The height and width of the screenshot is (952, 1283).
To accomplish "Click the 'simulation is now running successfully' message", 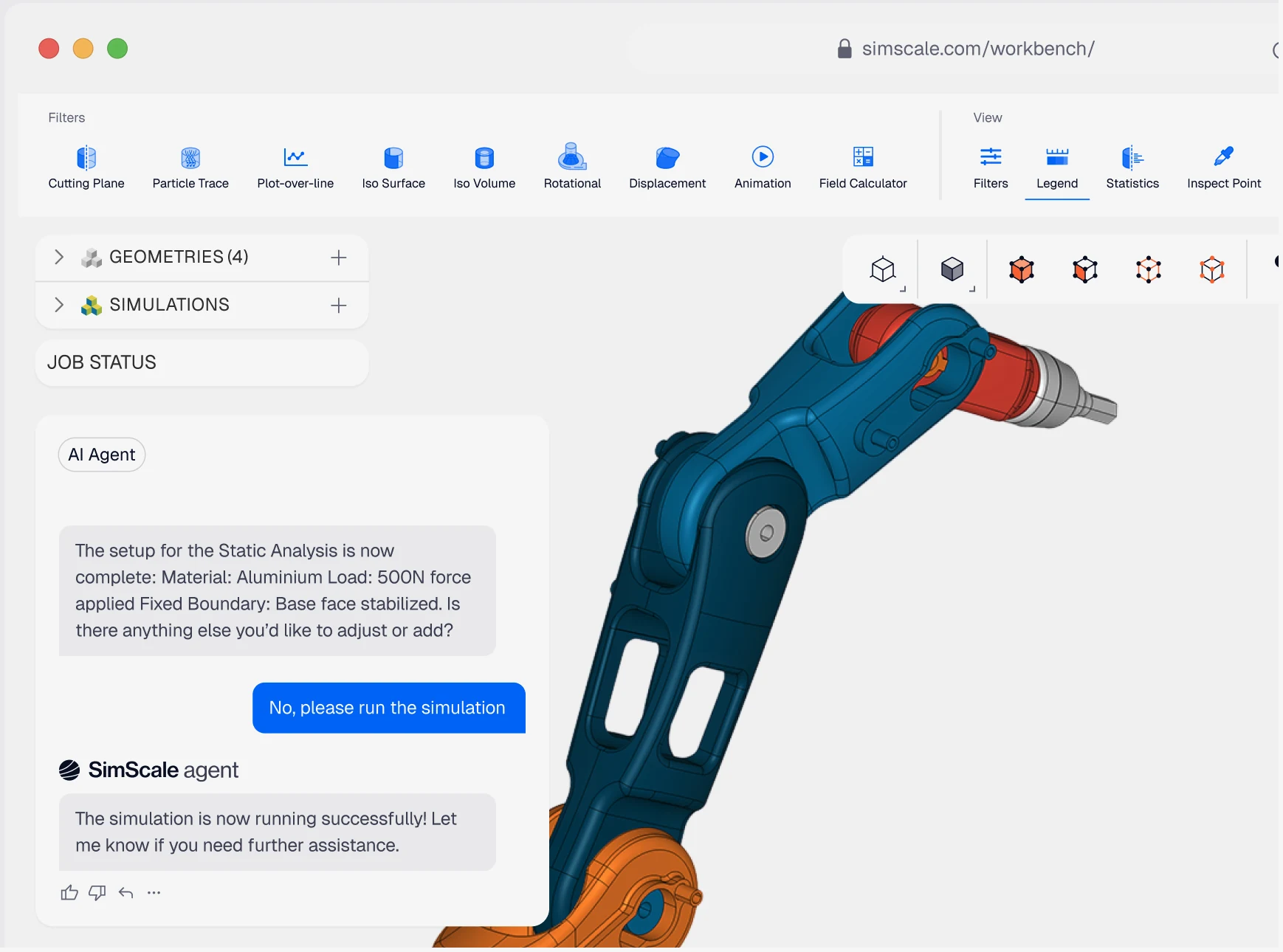I will point(277,832).
